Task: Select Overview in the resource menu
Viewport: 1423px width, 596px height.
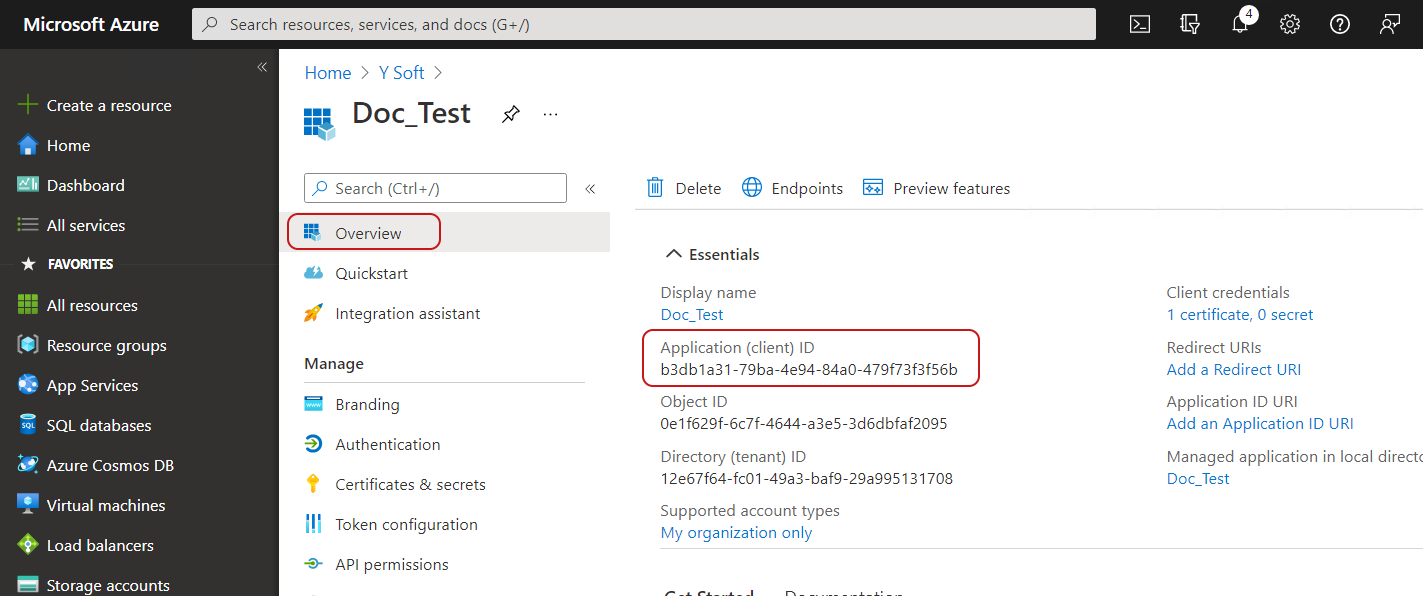Action: click(x=367, y=233)
